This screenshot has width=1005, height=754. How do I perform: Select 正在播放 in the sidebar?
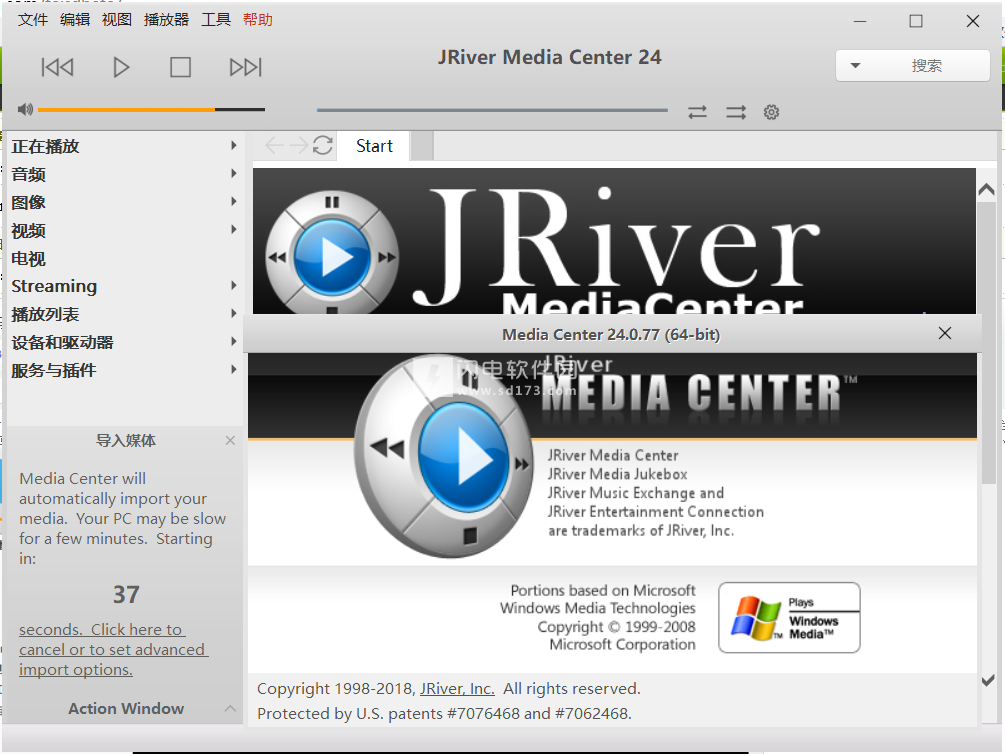(45, 146)
